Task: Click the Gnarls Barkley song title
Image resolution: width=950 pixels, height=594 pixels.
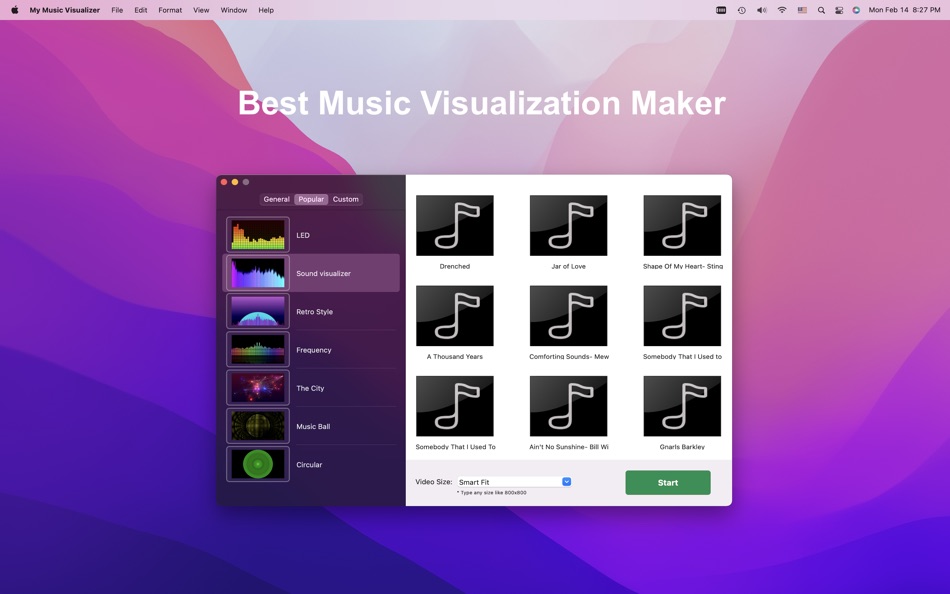Action: 682,447
